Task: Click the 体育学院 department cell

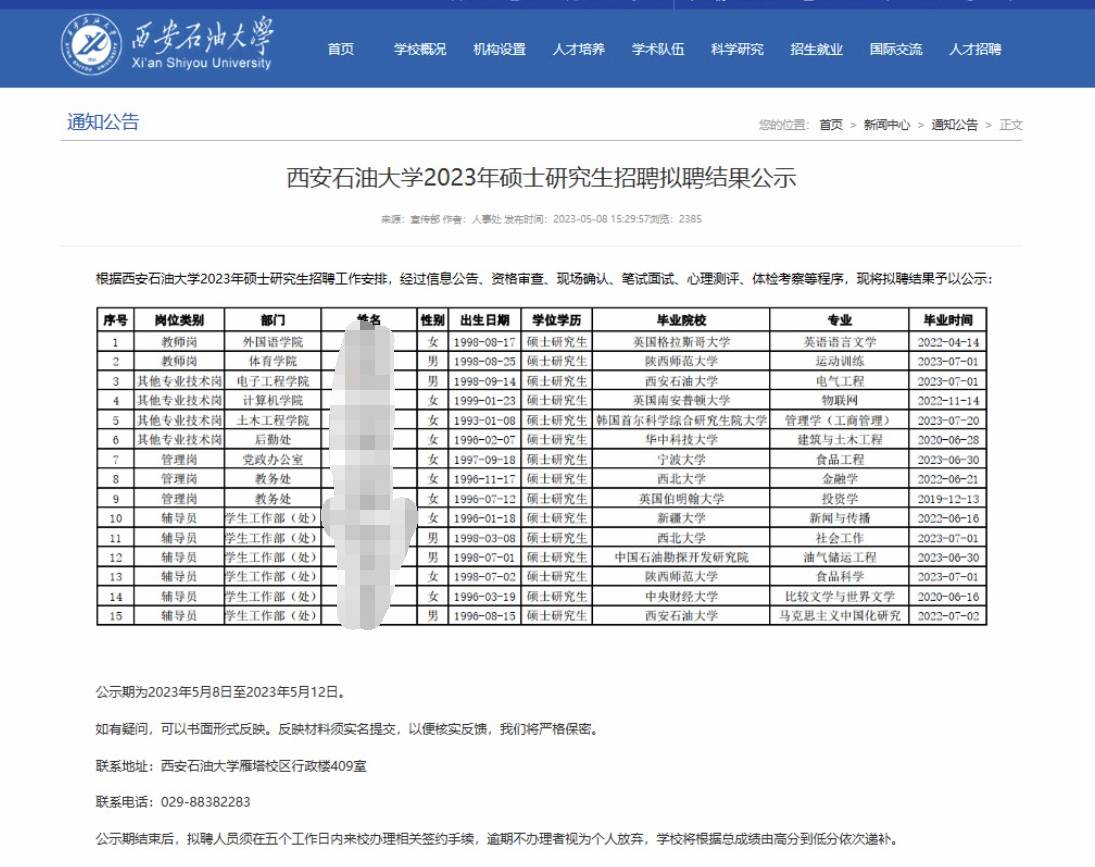Action: click(272, 362)
